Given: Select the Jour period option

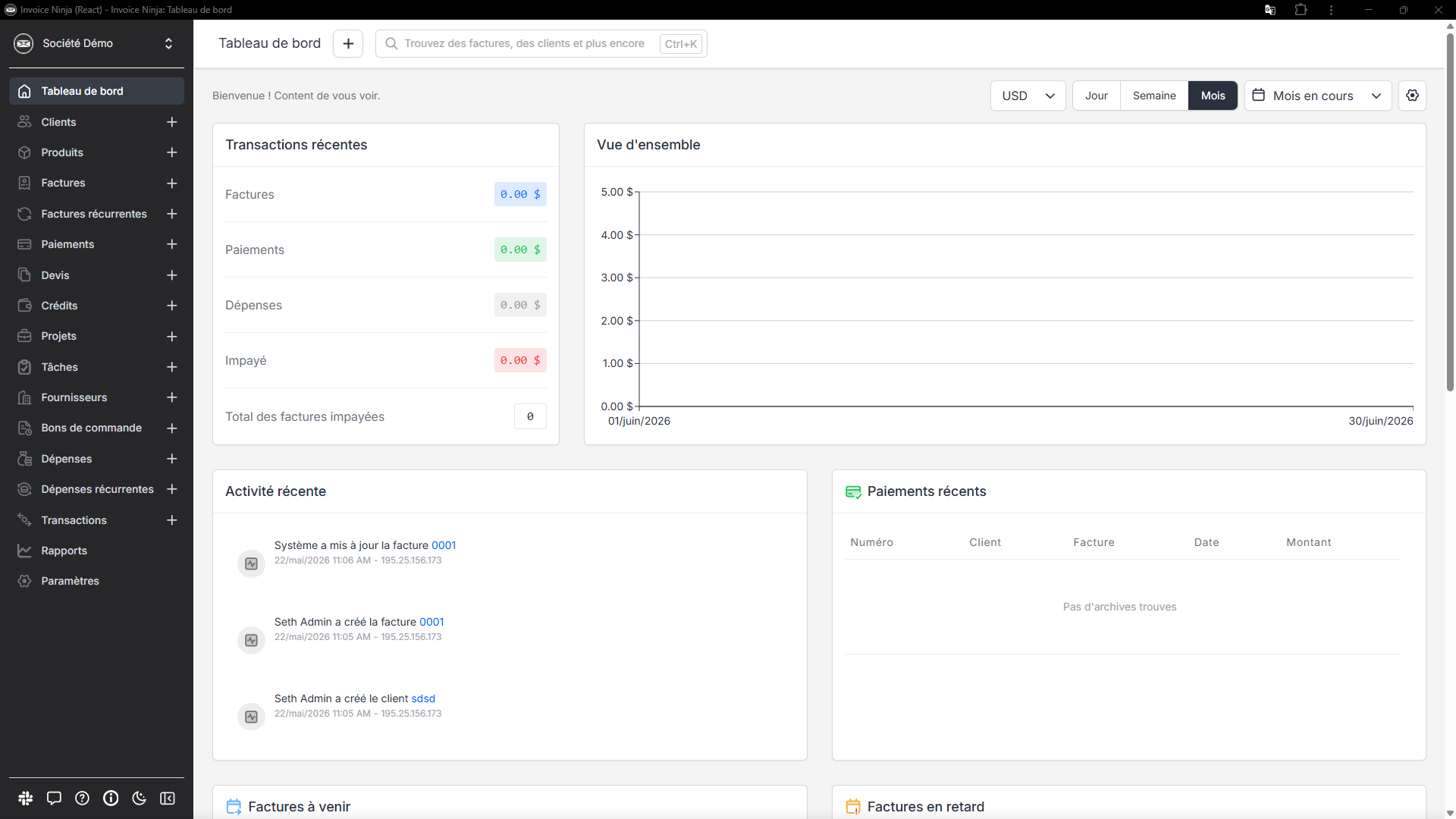Looking at the screenshot, I should [1097, 96].
